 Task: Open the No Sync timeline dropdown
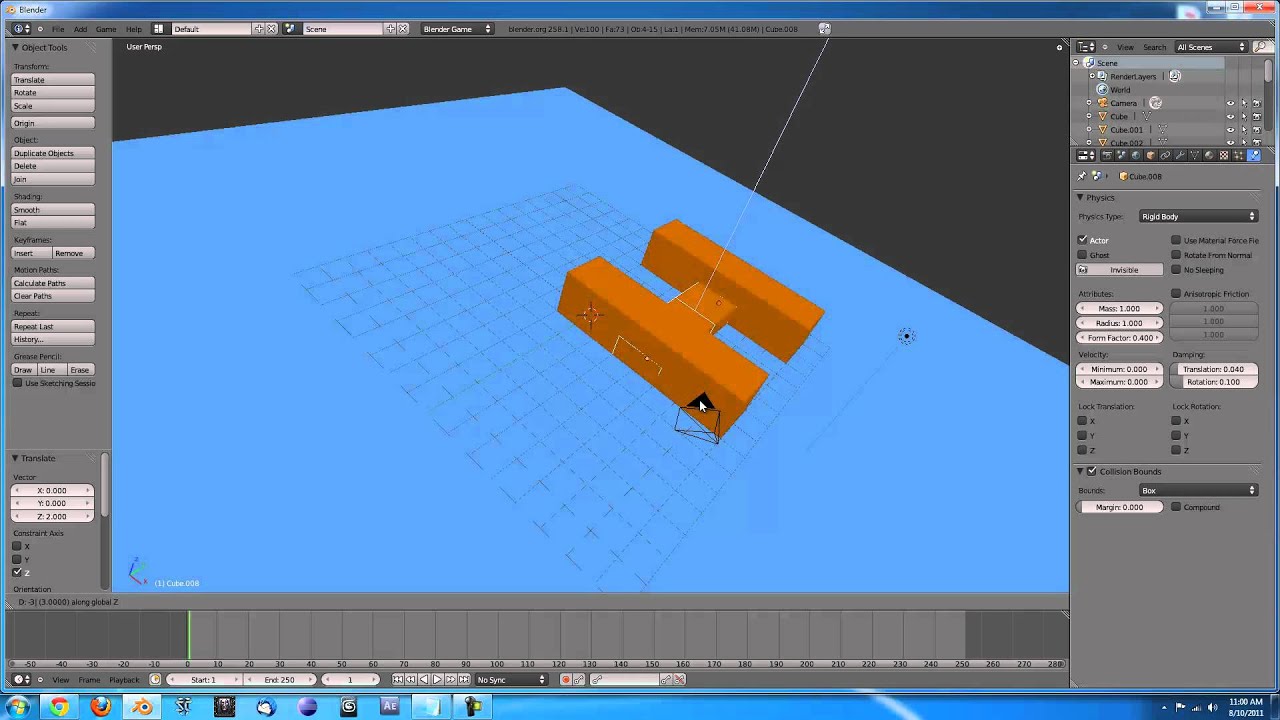[511, 680]
